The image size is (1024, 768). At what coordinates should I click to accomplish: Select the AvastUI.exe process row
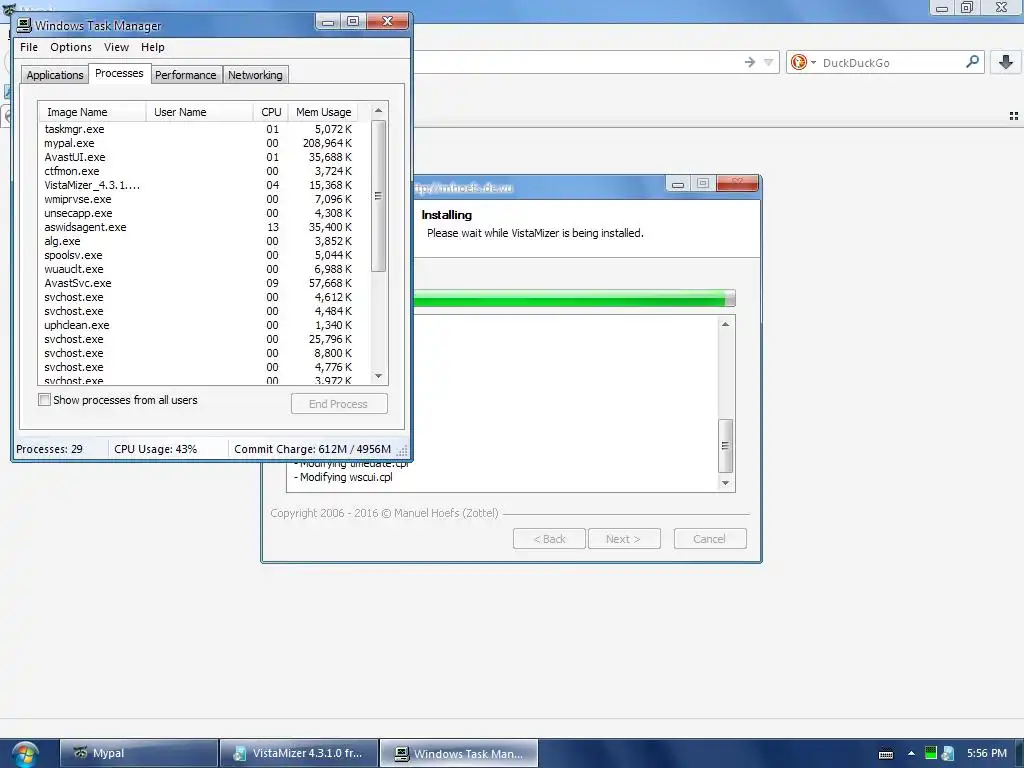tap(204, 157)
